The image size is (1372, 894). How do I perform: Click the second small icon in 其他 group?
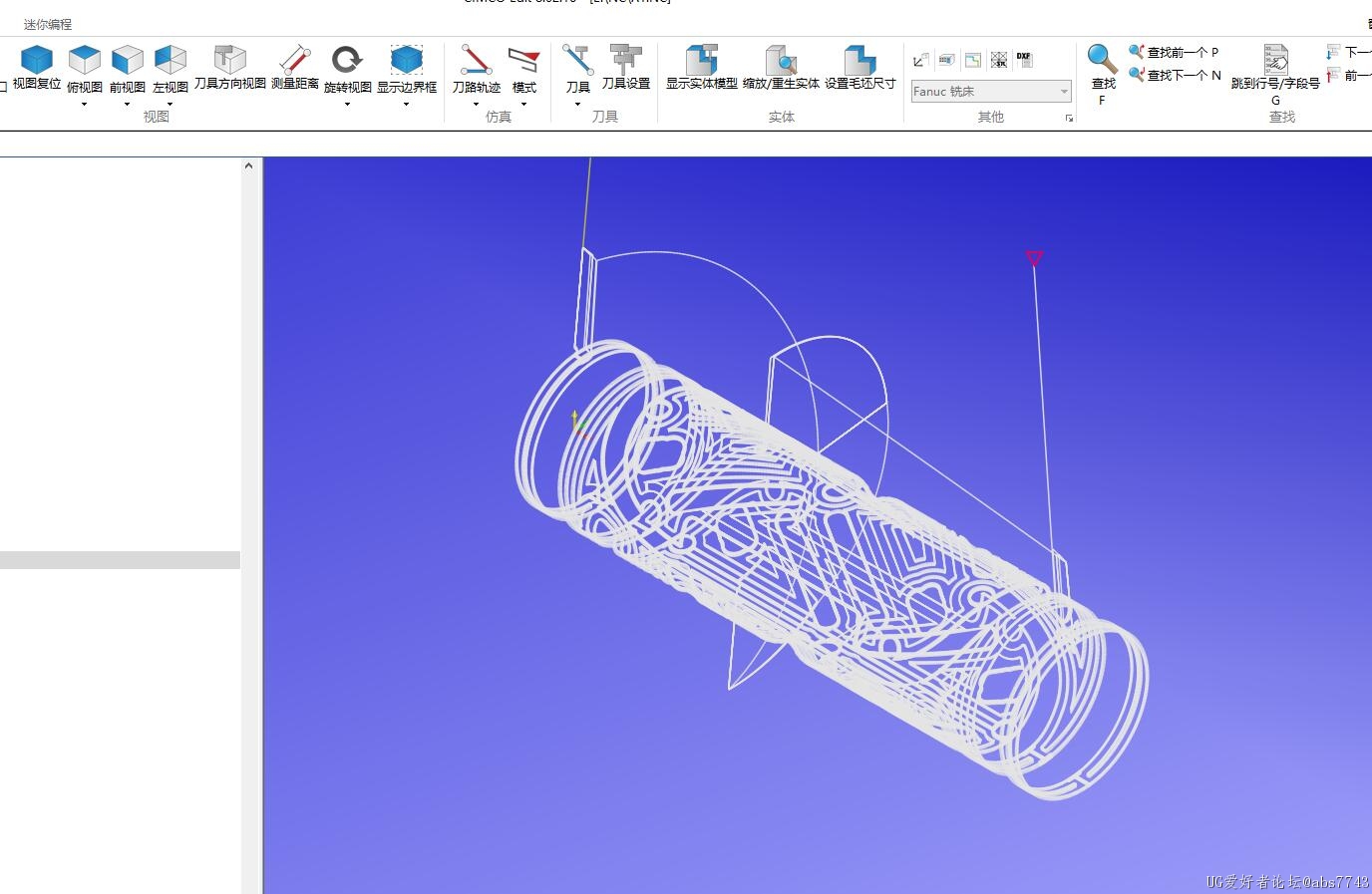pyautogui.click(x=947, y=60)
